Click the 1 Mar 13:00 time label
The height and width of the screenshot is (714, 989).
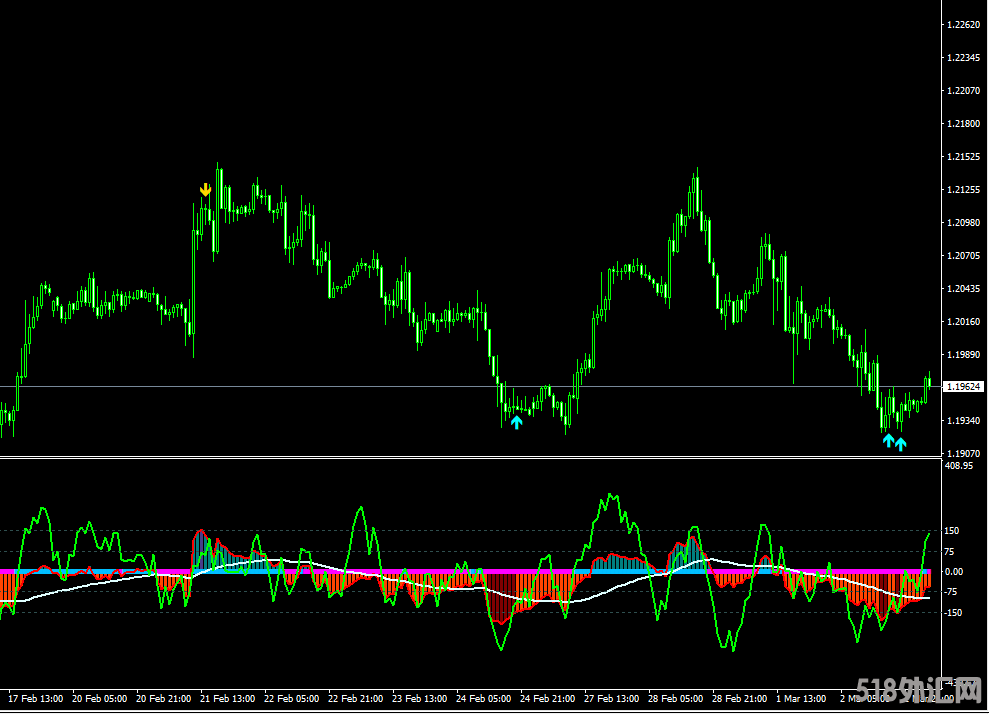801,699
